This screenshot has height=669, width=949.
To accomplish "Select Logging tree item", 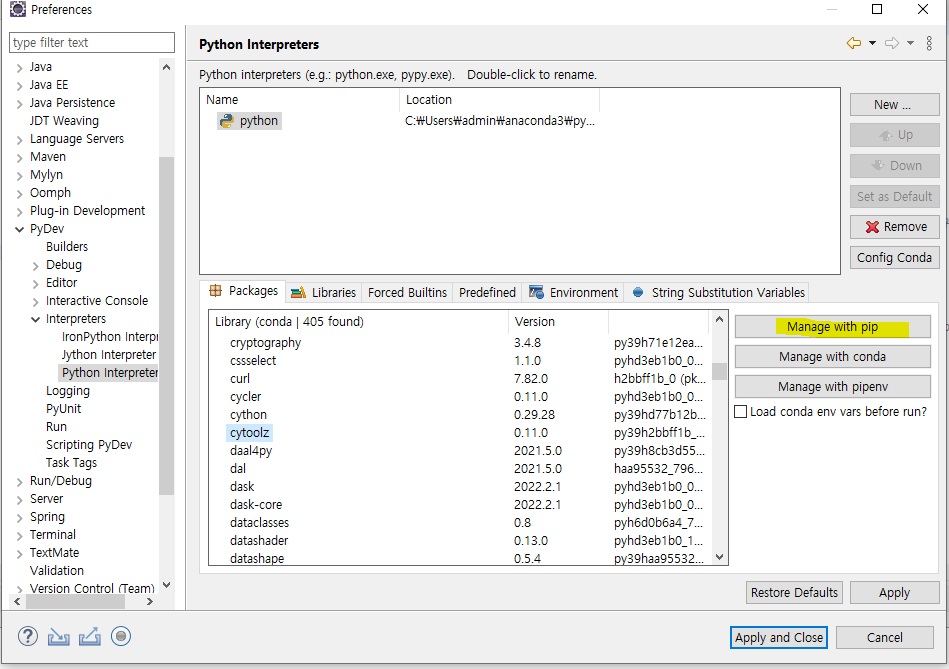I will tap(68, 391).
